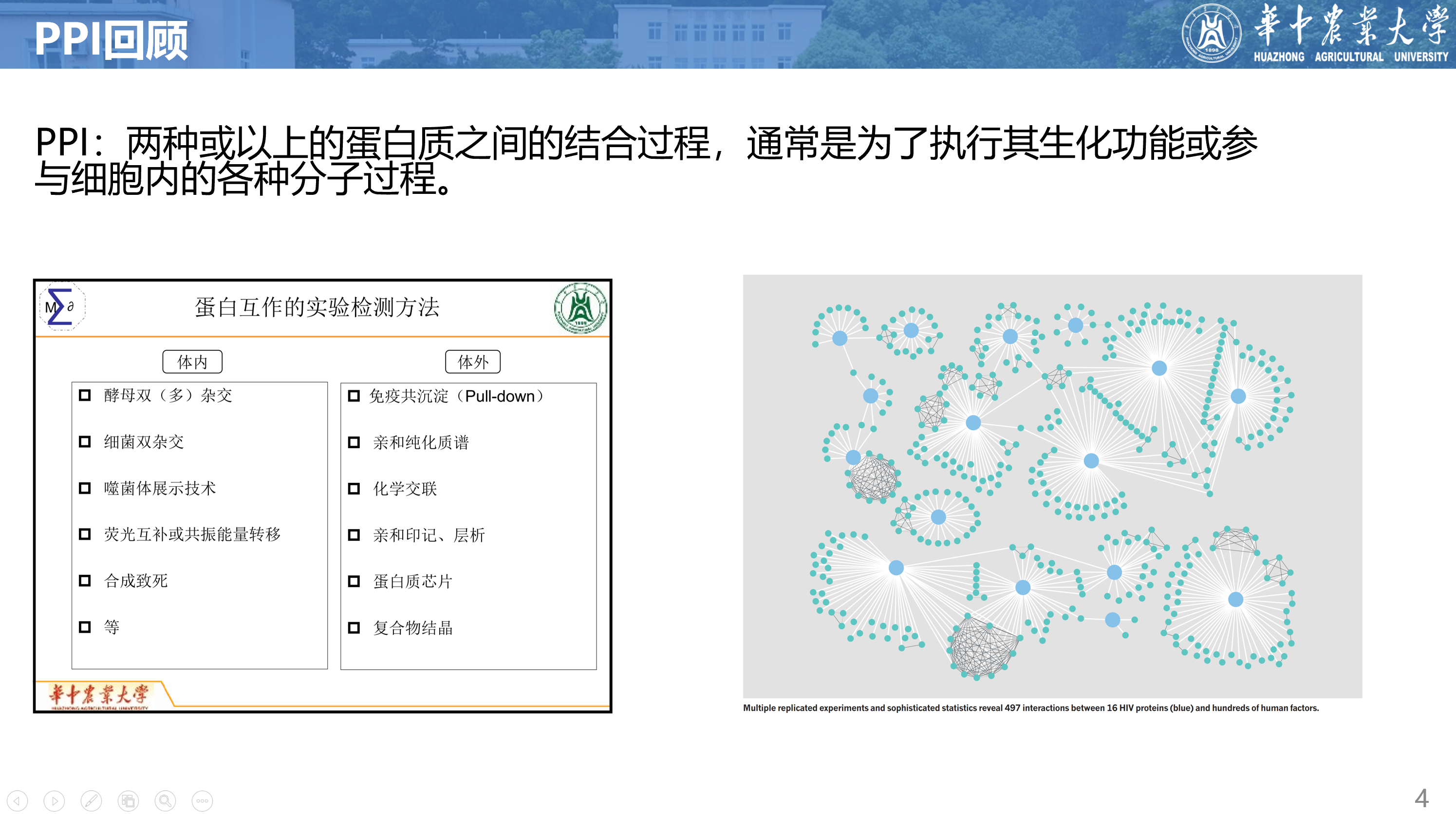Click the PPI回顾 slide title

coord(112,38)
